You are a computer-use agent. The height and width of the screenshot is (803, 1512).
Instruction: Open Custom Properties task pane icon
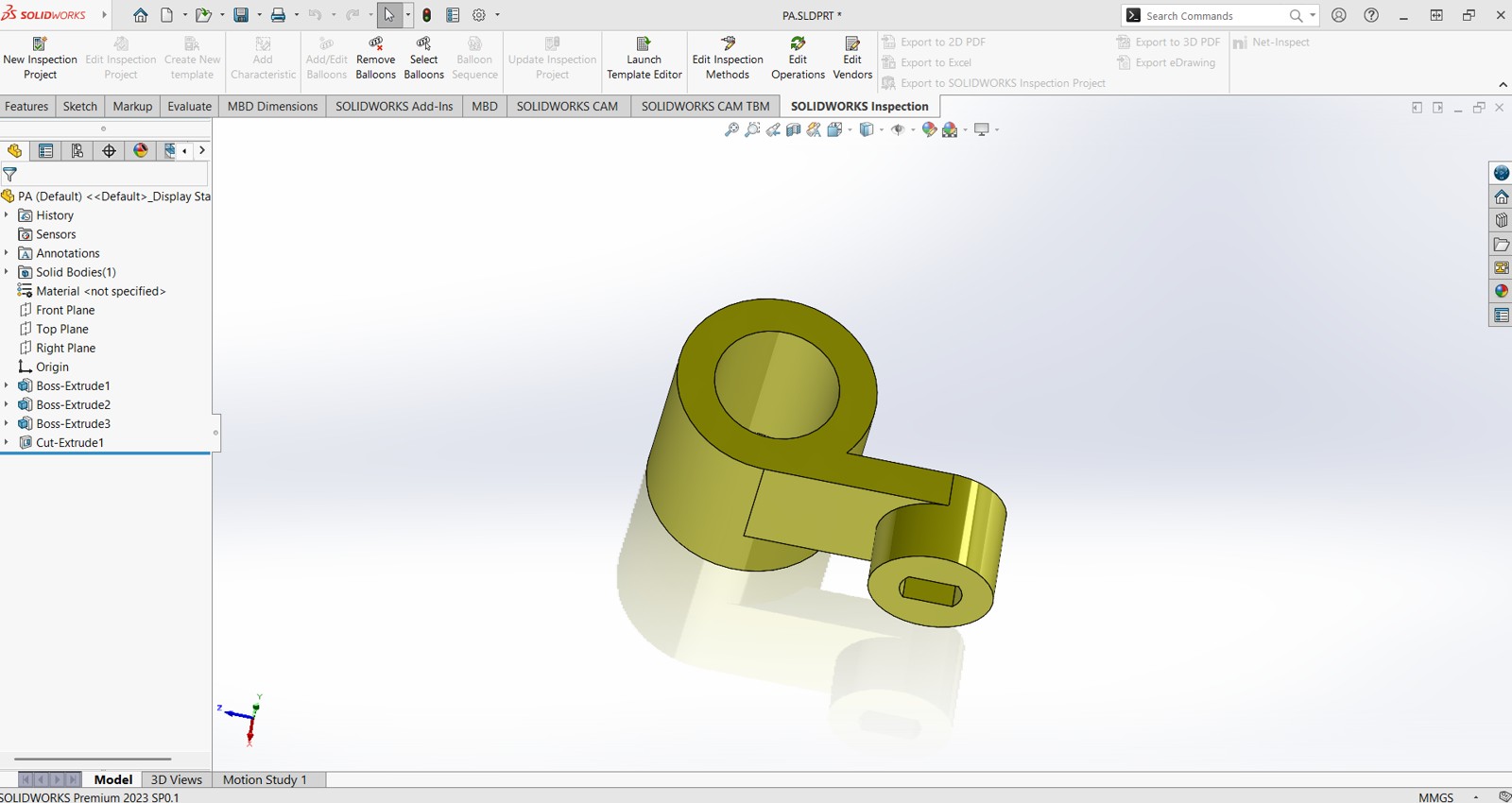click(1501, 315)
